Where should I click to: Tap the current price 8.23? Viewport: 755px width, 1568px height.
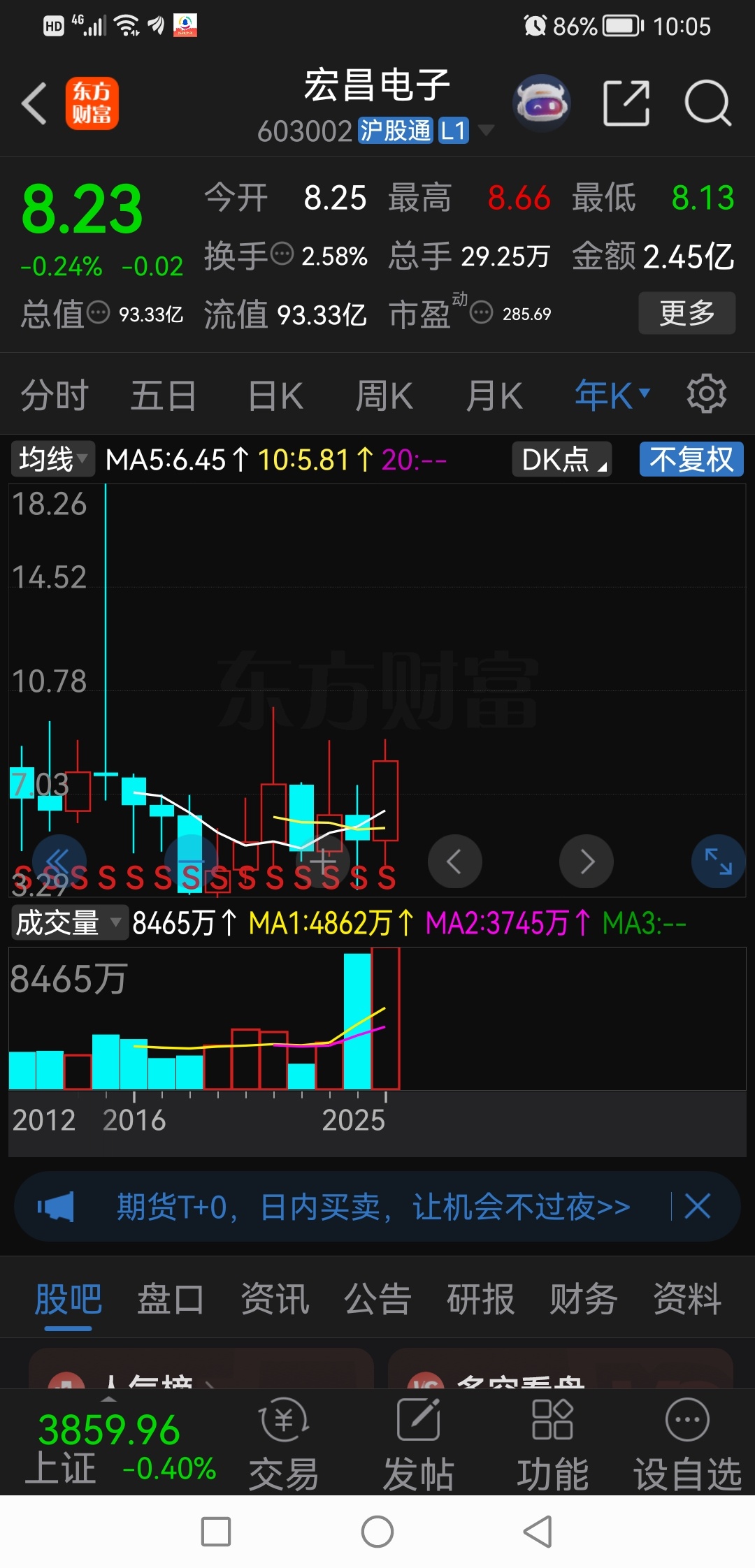(82, 210)
